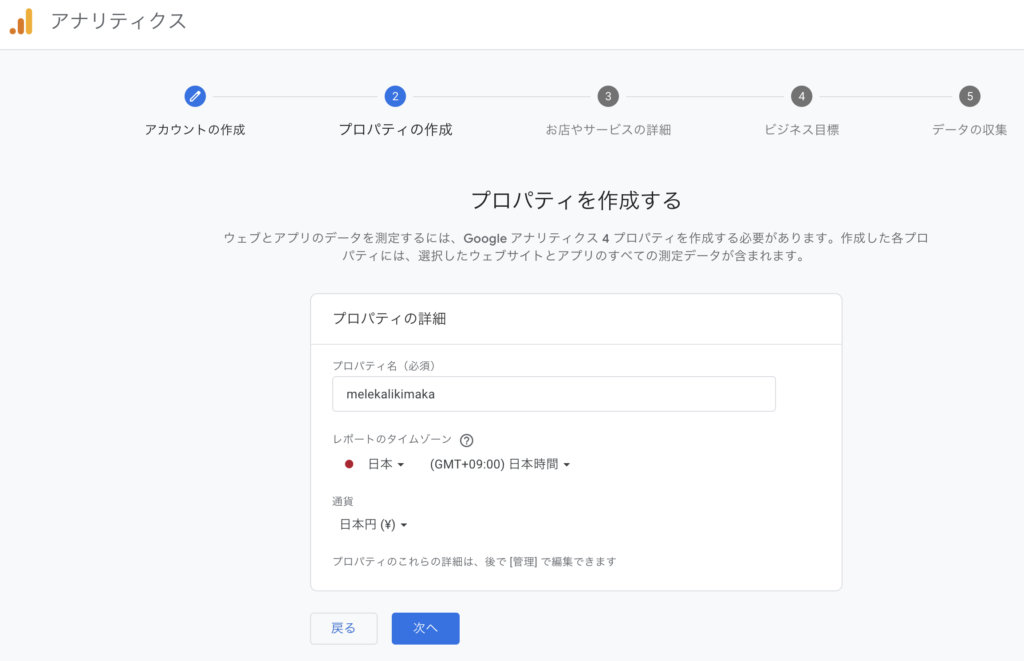Select the step 2 number circle
Screen dimensions: 1024x661
click(395, 96)
